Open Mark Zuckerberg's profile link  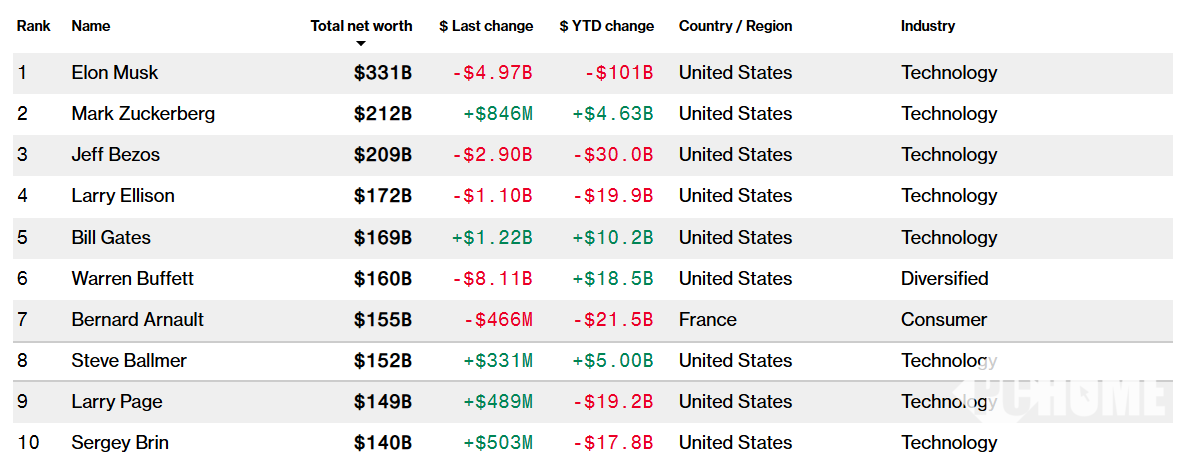pos(143,114)
